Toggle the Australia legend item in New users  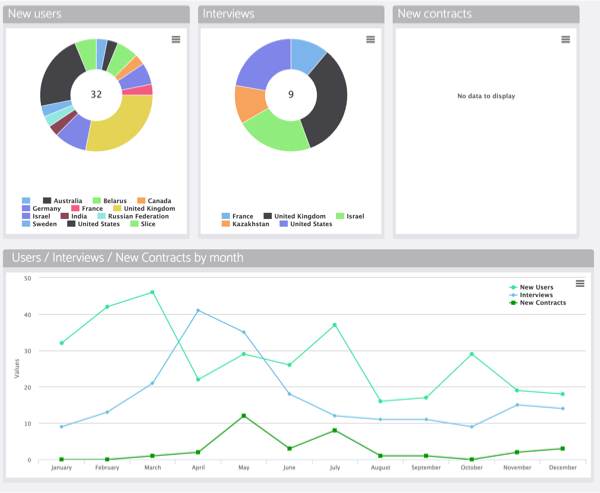62,201
